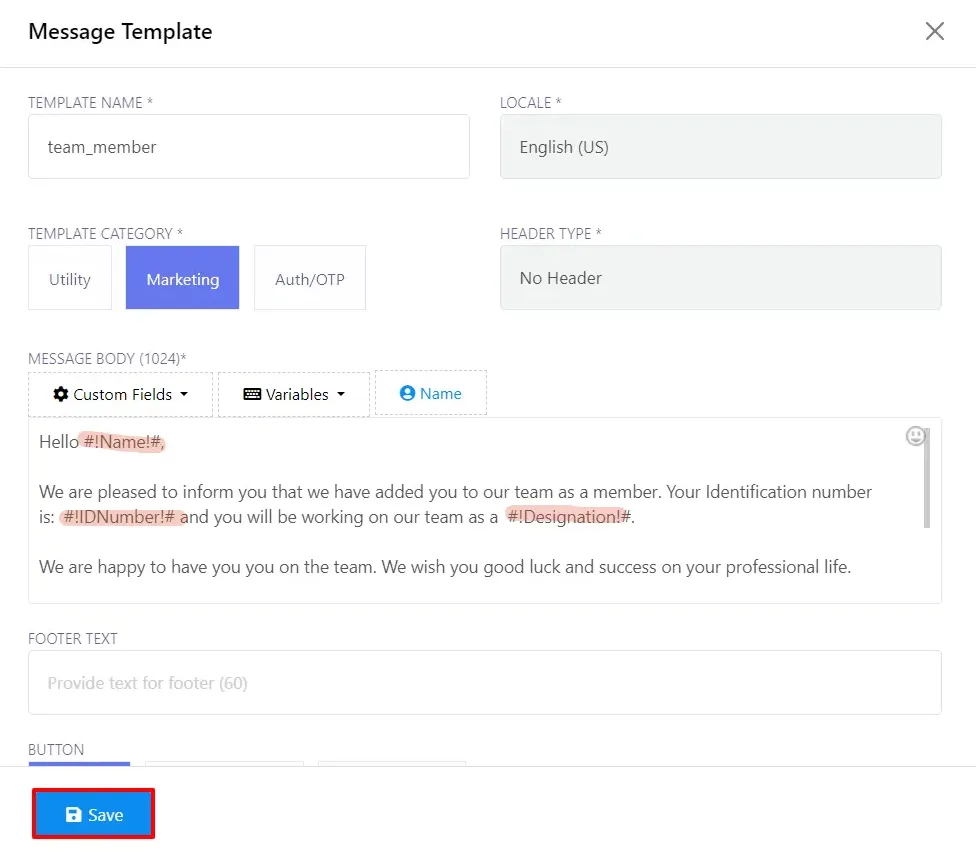Click the message body scrollbar
976x852 pixels.
927,478
